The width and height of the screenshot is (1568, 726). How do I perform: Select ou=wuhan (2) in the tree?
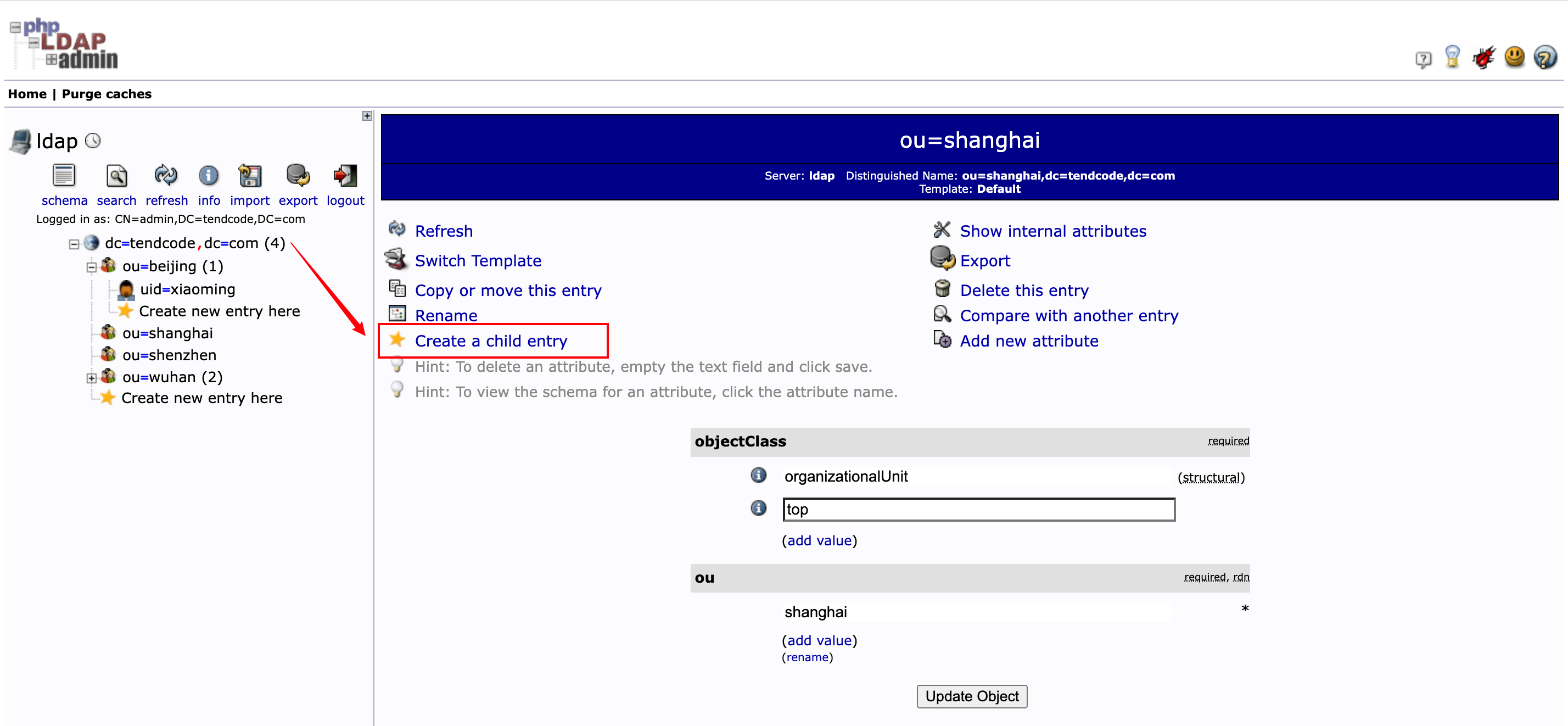pyautogui.click(x=172, y=377)
